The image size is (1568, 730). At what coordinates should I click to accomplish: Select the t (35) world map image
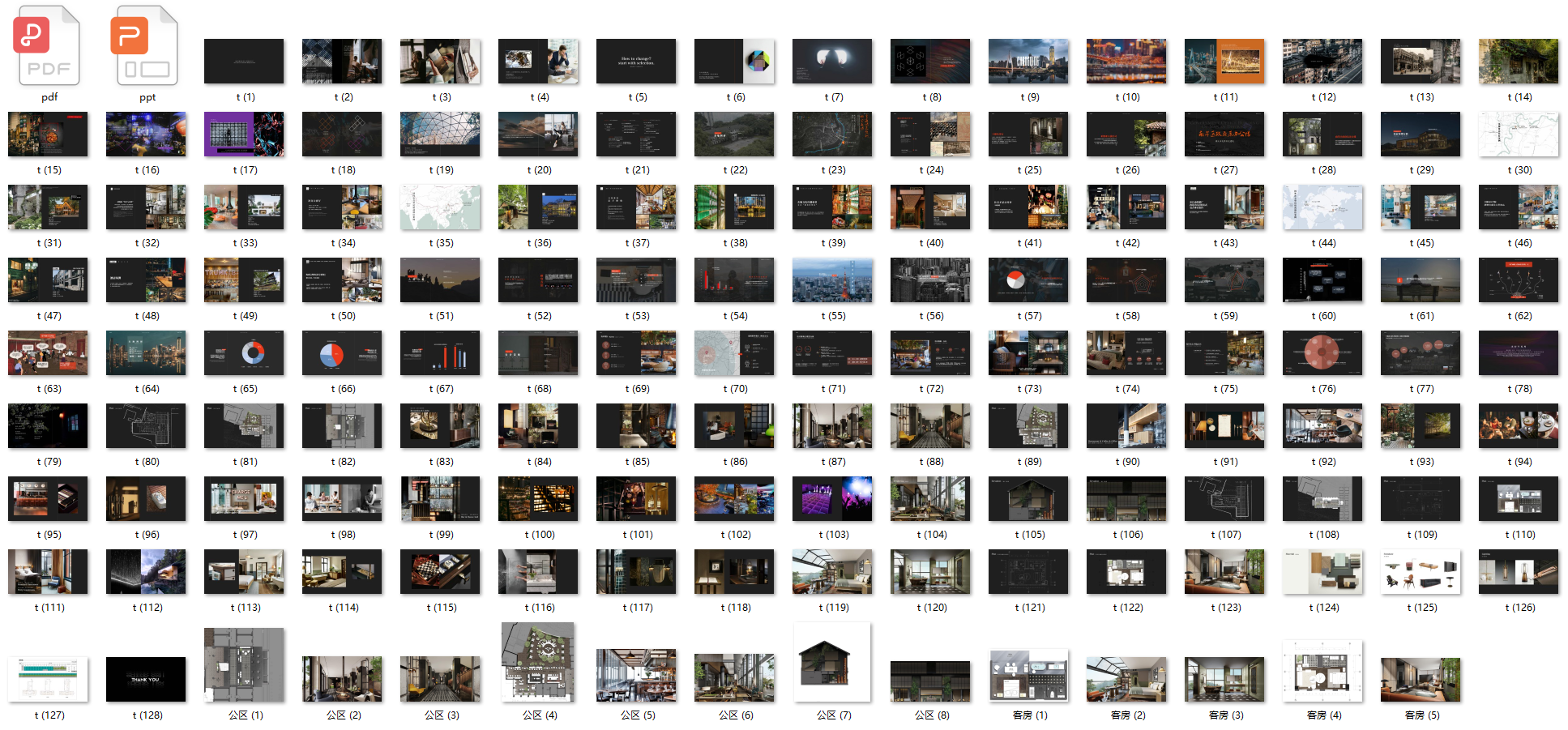(440, 207)
